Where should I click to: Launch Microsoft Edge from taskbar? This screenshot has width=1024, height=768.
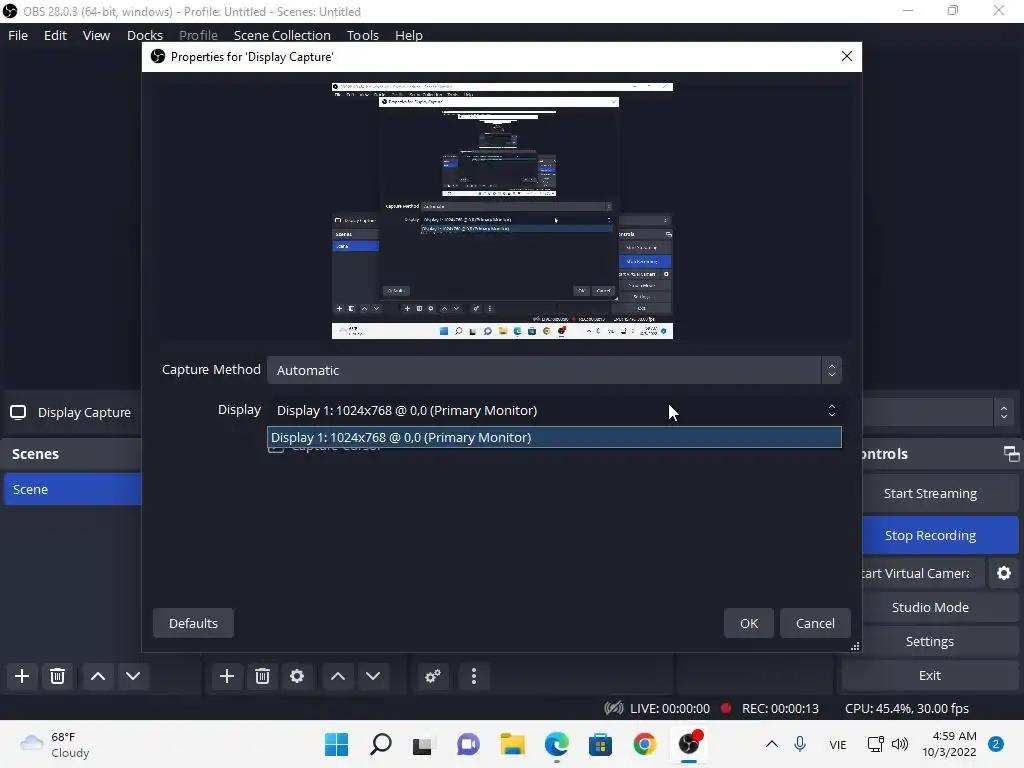tap(556, 744)
